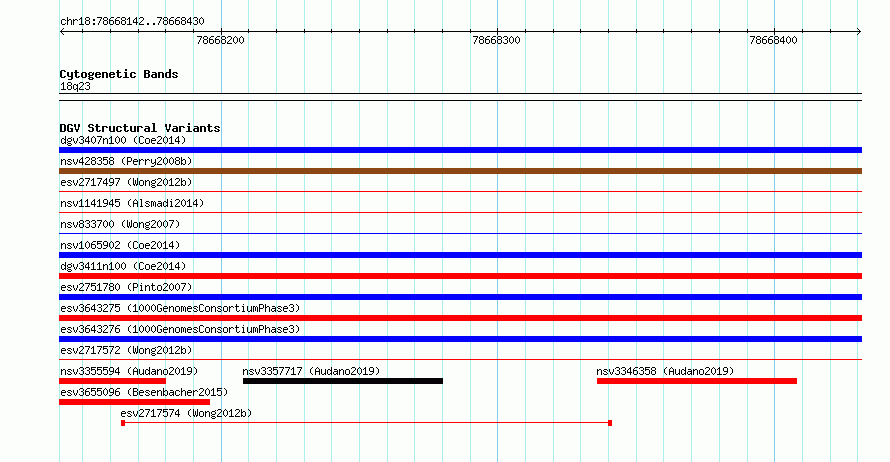This screenshot has height=462, width=890.
Task: Click the dgv3407n100 (Coe2014) label
Action: [x=123, y=140]
